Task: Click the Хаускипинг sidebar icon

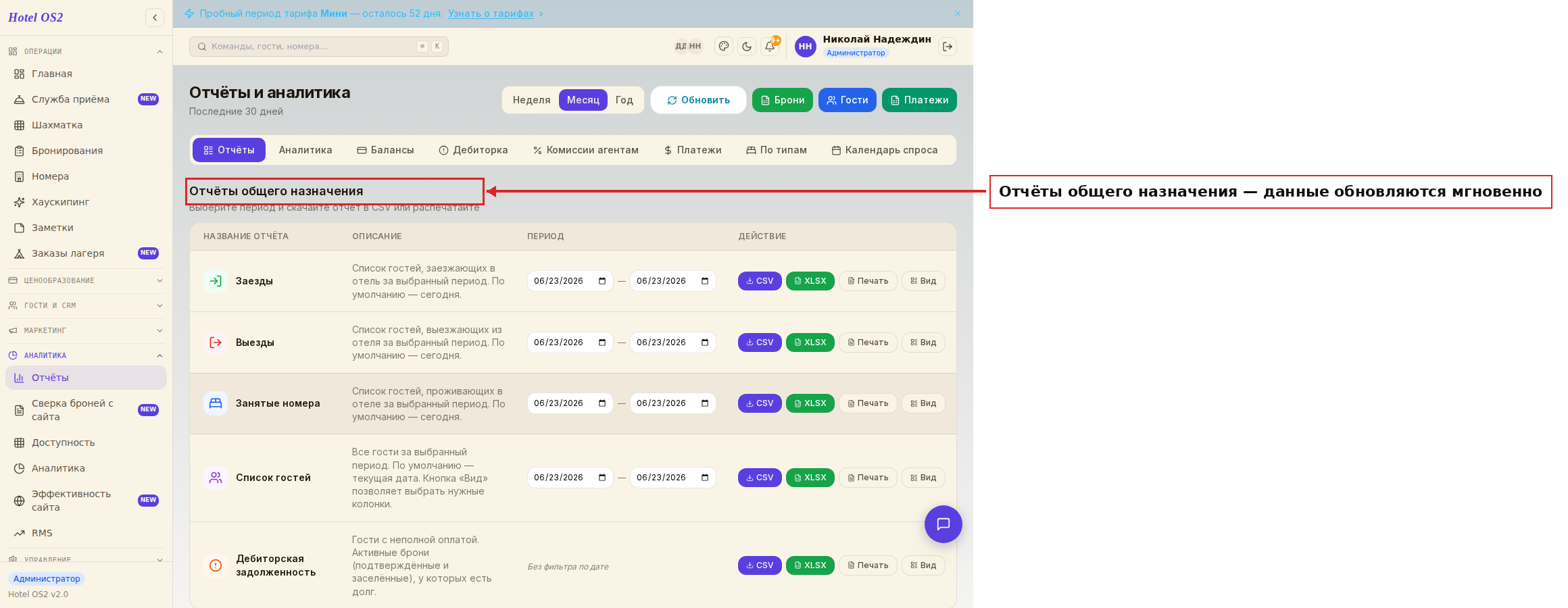Action: coord(20,202)
